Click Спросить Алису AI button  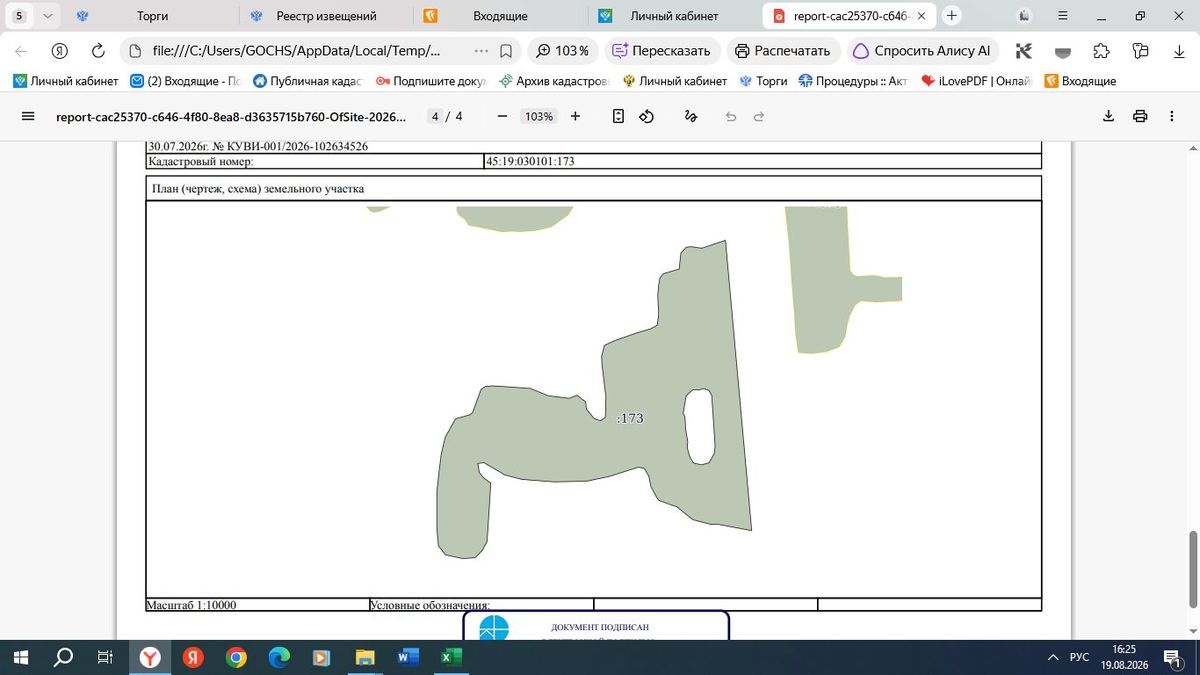[922, 51]
